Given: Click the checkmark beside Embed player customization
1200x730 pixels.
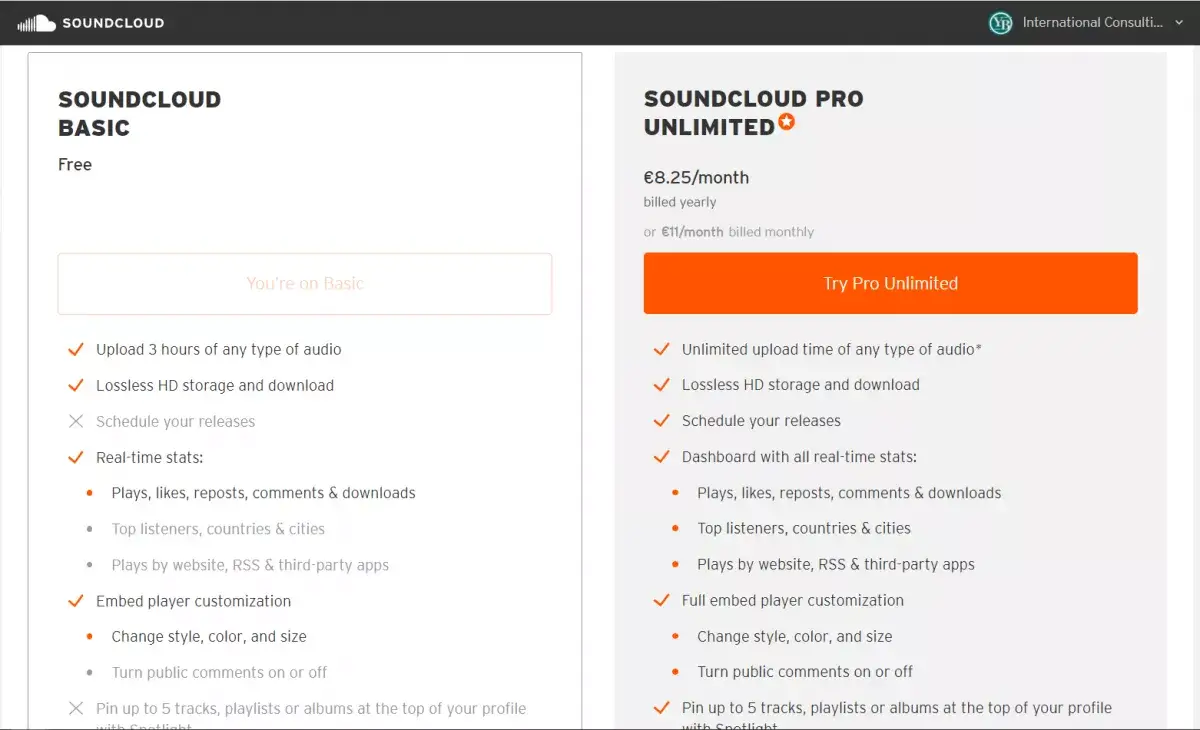Looking at the screenshot, I should tap(75, 602).
